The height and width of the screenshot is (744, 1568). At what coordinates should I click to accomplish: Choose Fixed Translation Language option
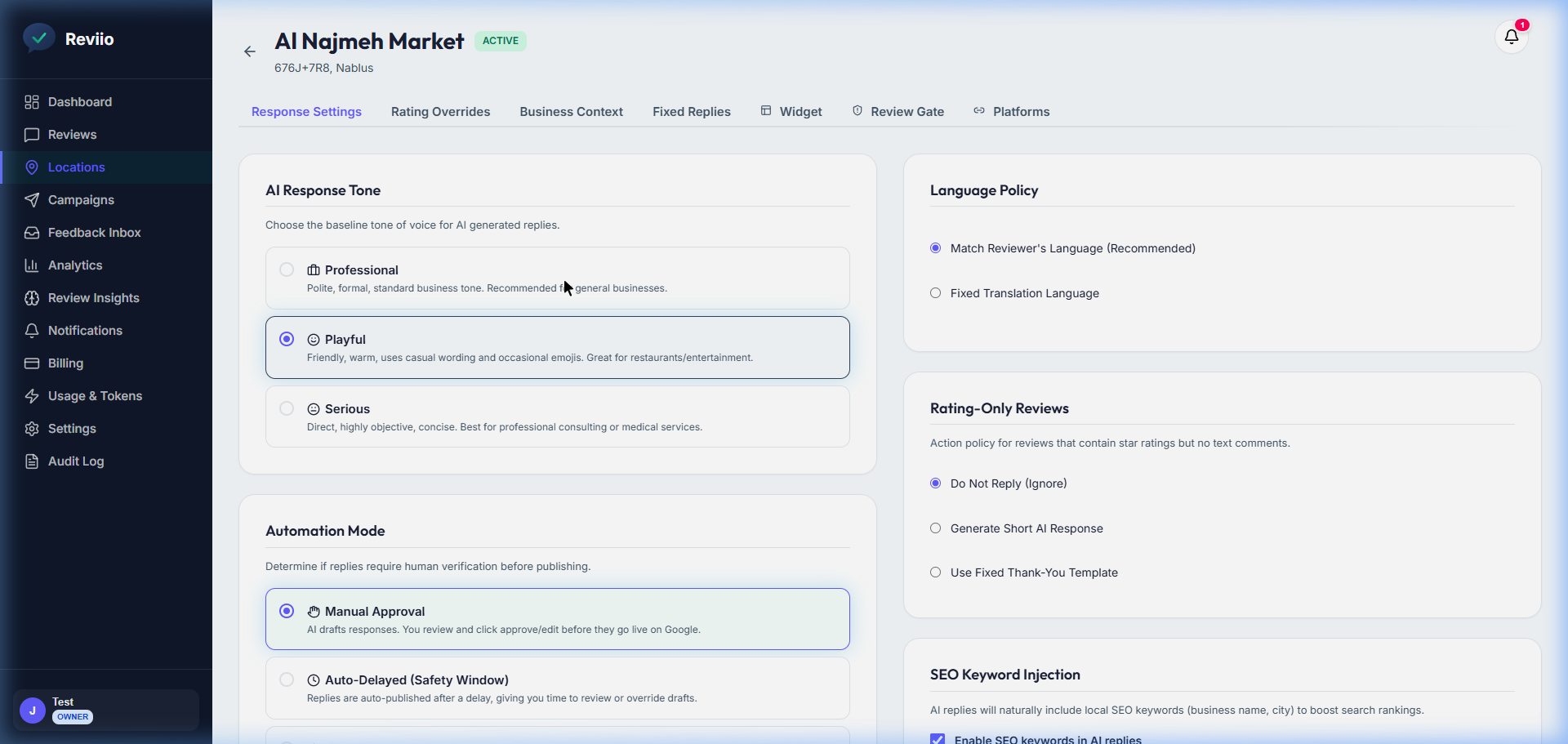click(x=936, y=293)
